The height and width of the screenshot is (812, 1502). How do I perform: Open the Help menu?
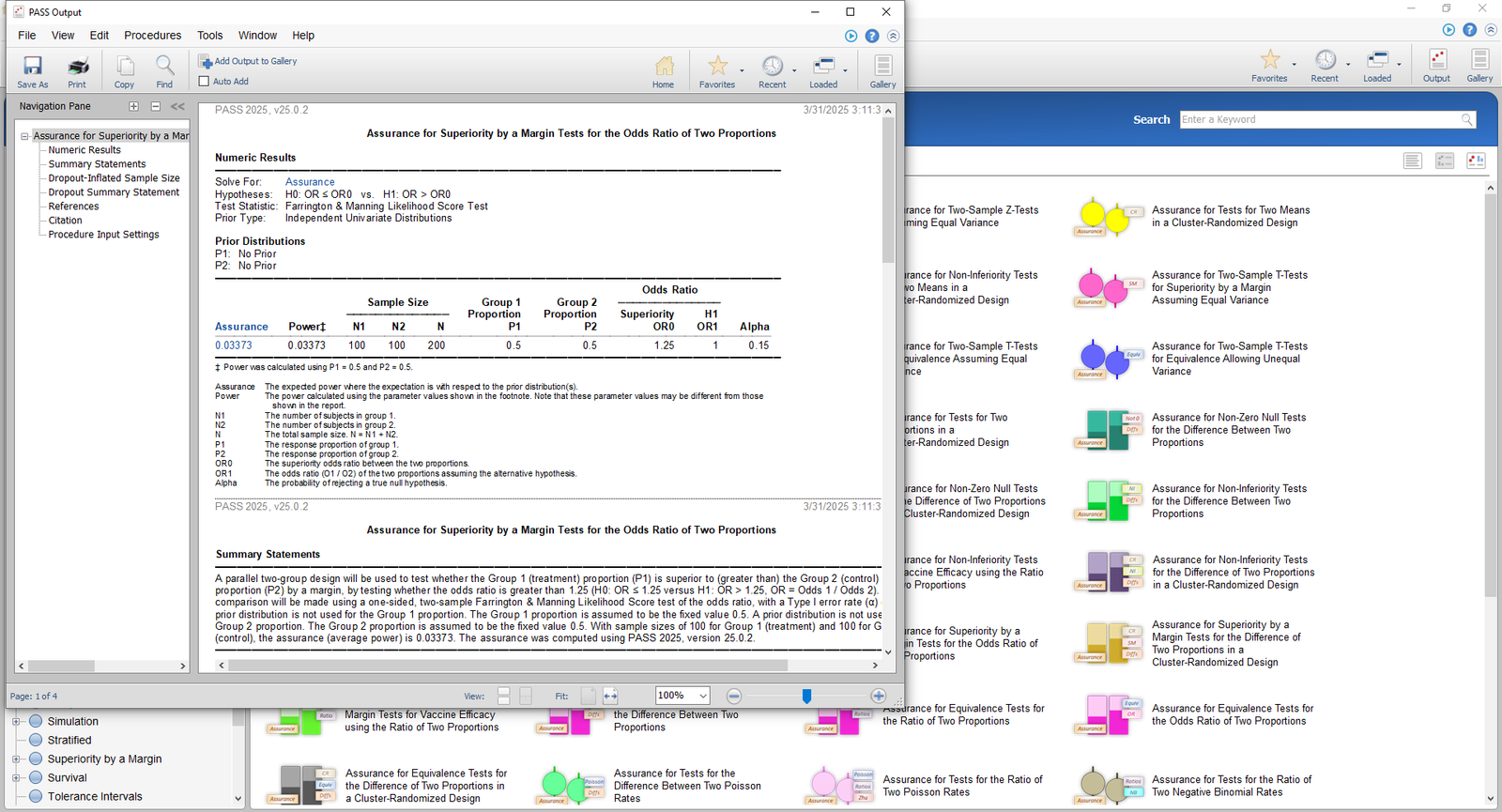click(x=303, y=36)
